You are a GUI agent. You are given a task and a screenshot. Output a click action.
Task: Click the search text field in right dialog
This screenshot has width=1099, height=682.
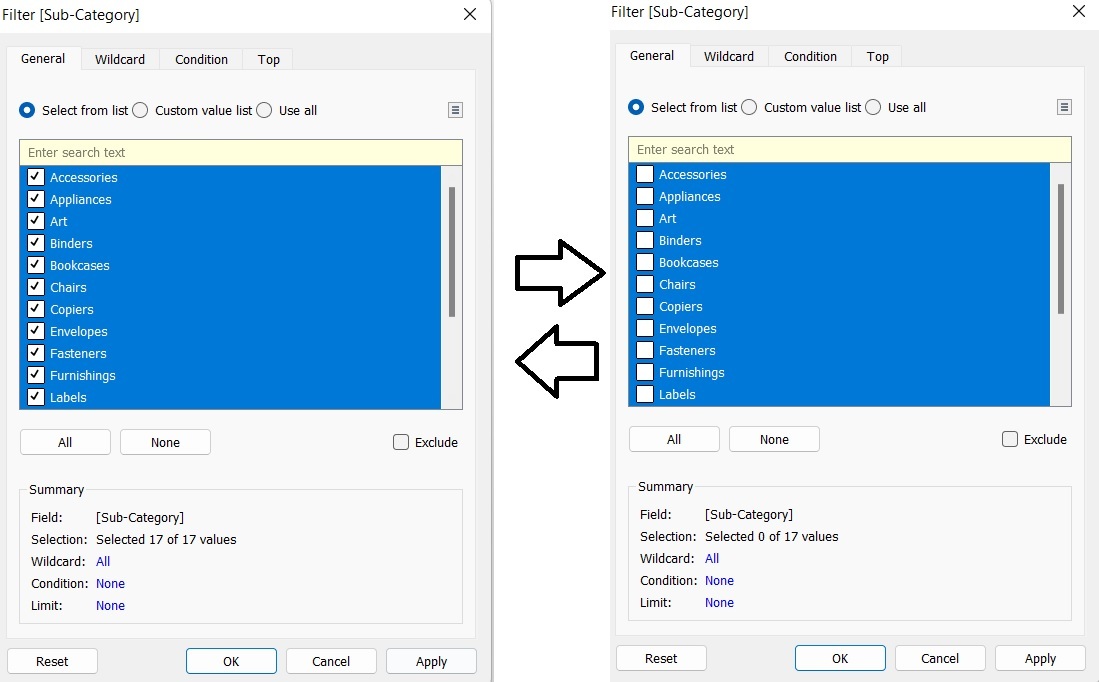(849, 149)
